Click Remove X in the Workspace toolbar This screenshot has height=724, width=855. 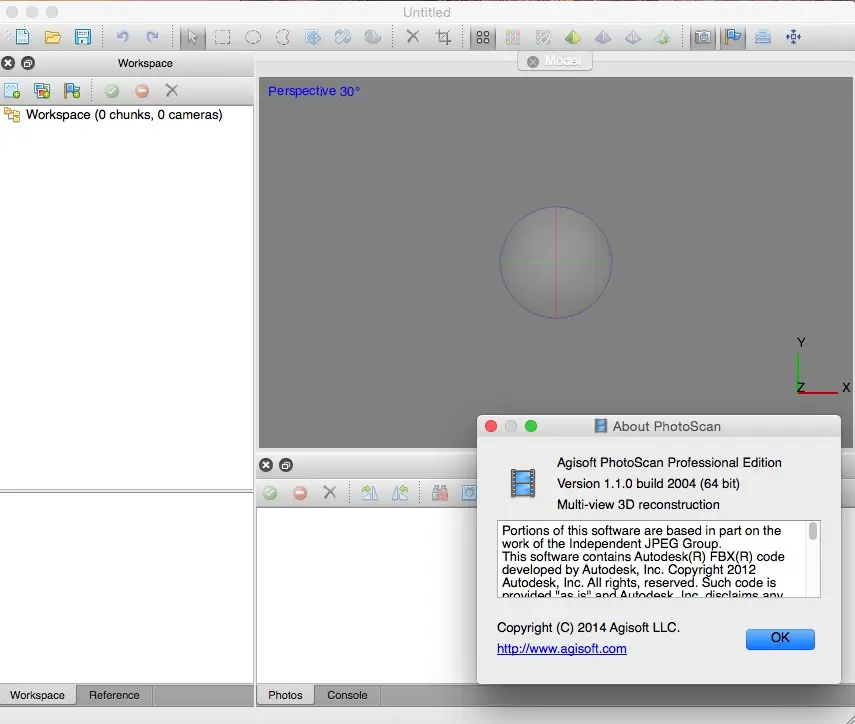coord(172,90)
